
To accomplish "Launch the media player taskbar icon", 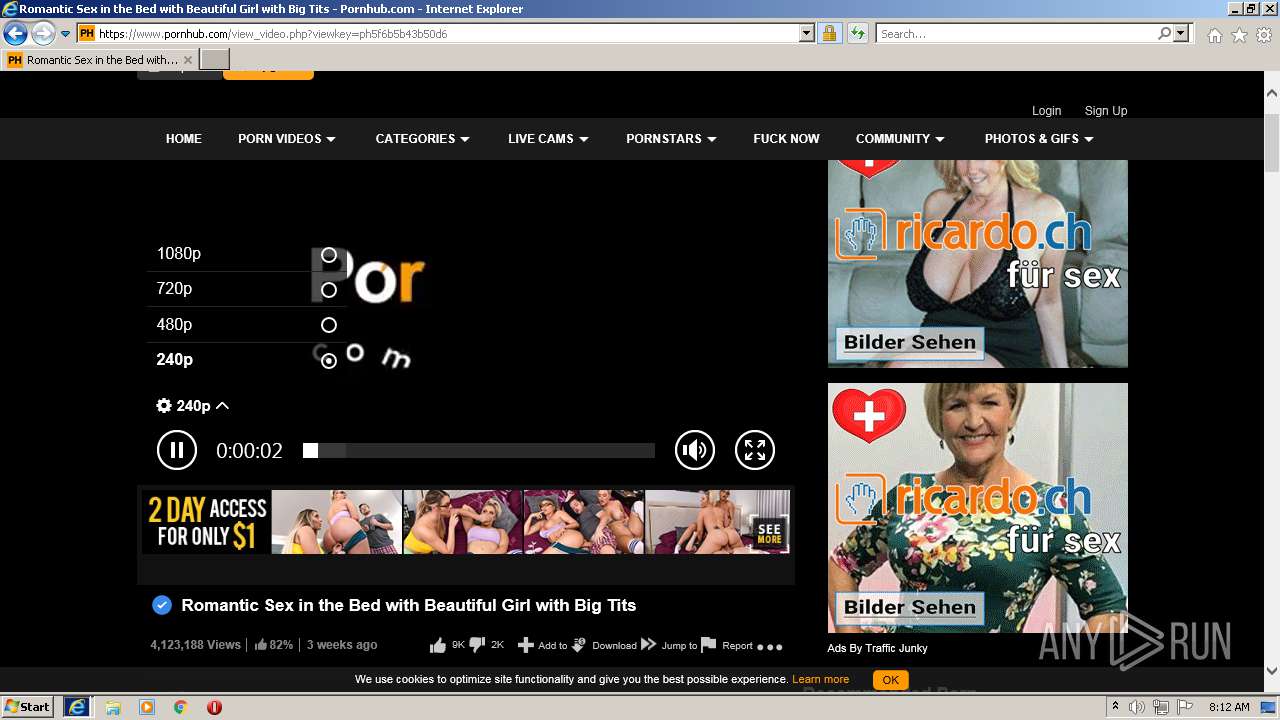I will click(147, 707).
